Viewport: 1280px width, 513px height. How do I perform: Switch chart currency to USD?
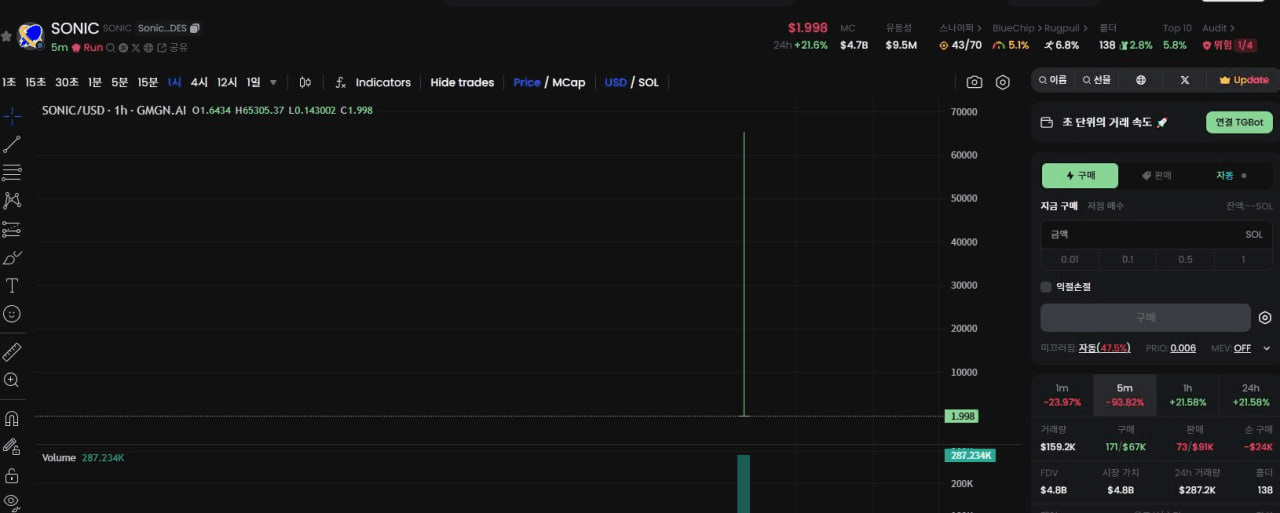(x=615, y=82)
